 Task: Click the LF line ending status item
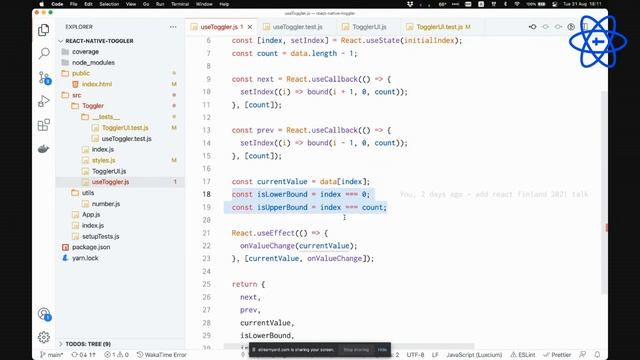[435, 355]
